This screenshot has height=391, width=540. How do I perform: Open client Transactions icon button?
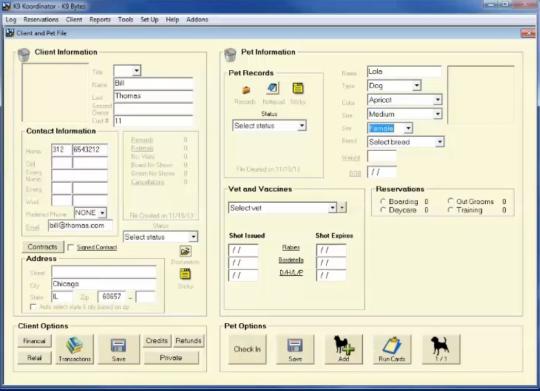click(x=75, y=349)
